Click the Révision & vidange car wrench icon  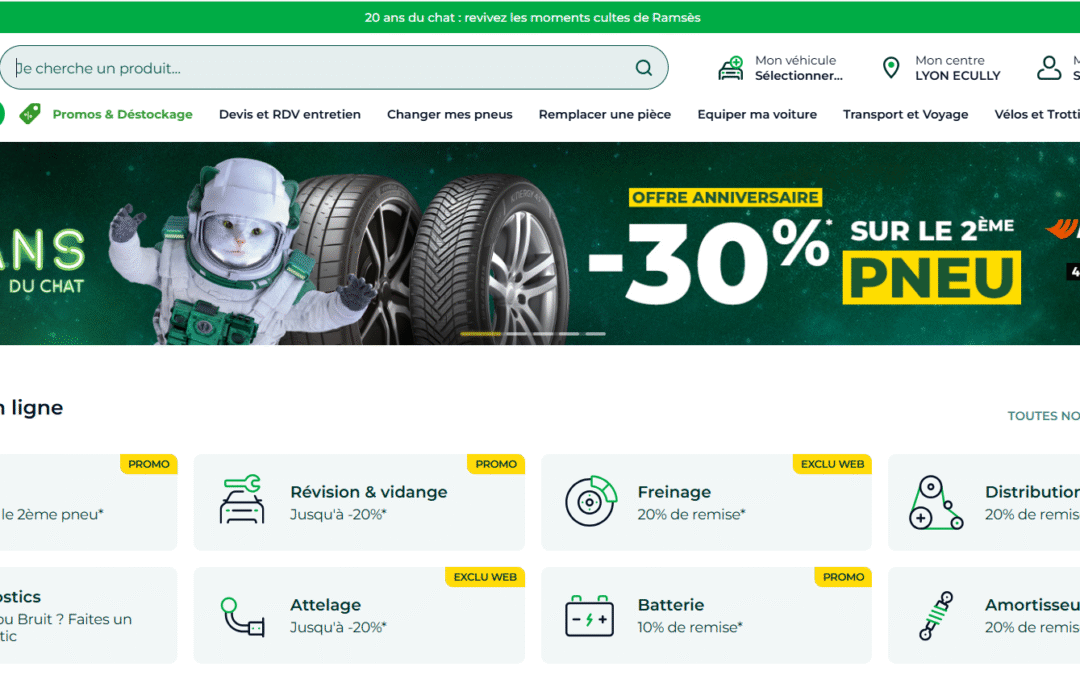click(x=242, y=499)
